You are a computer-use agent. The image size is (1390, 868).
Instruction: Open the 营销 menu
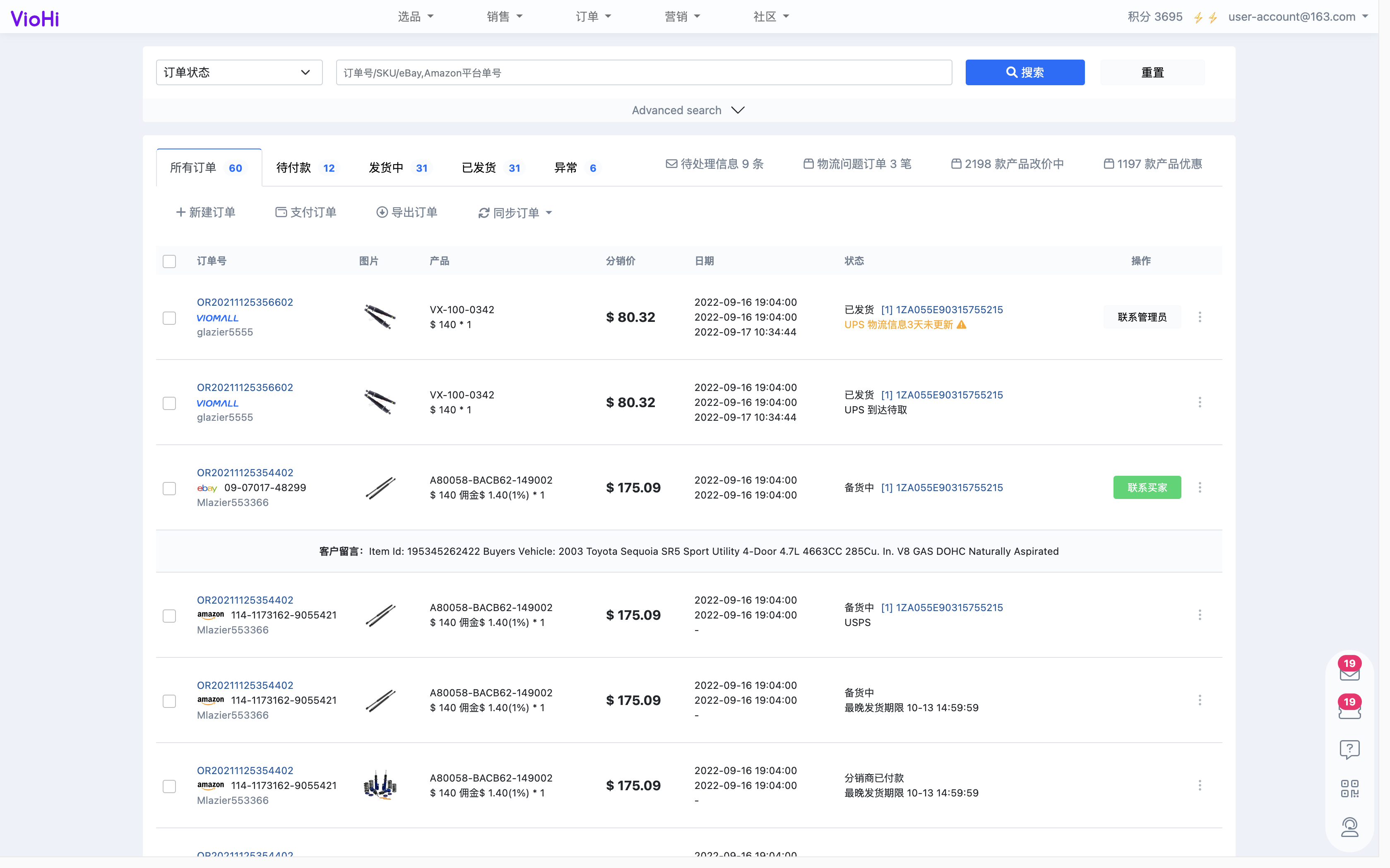coord(682,17)
